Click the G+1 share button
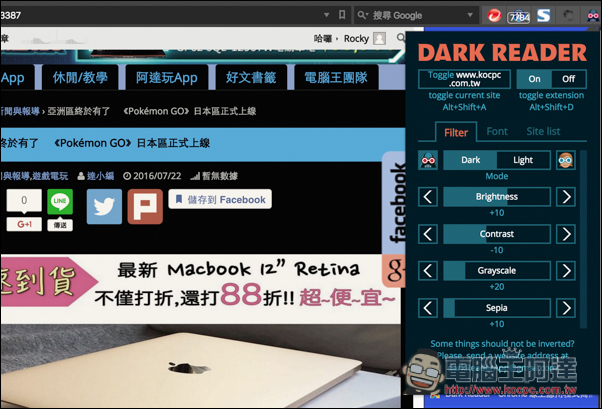This screenshot has height=409, width=602. (x=24, y=224)
